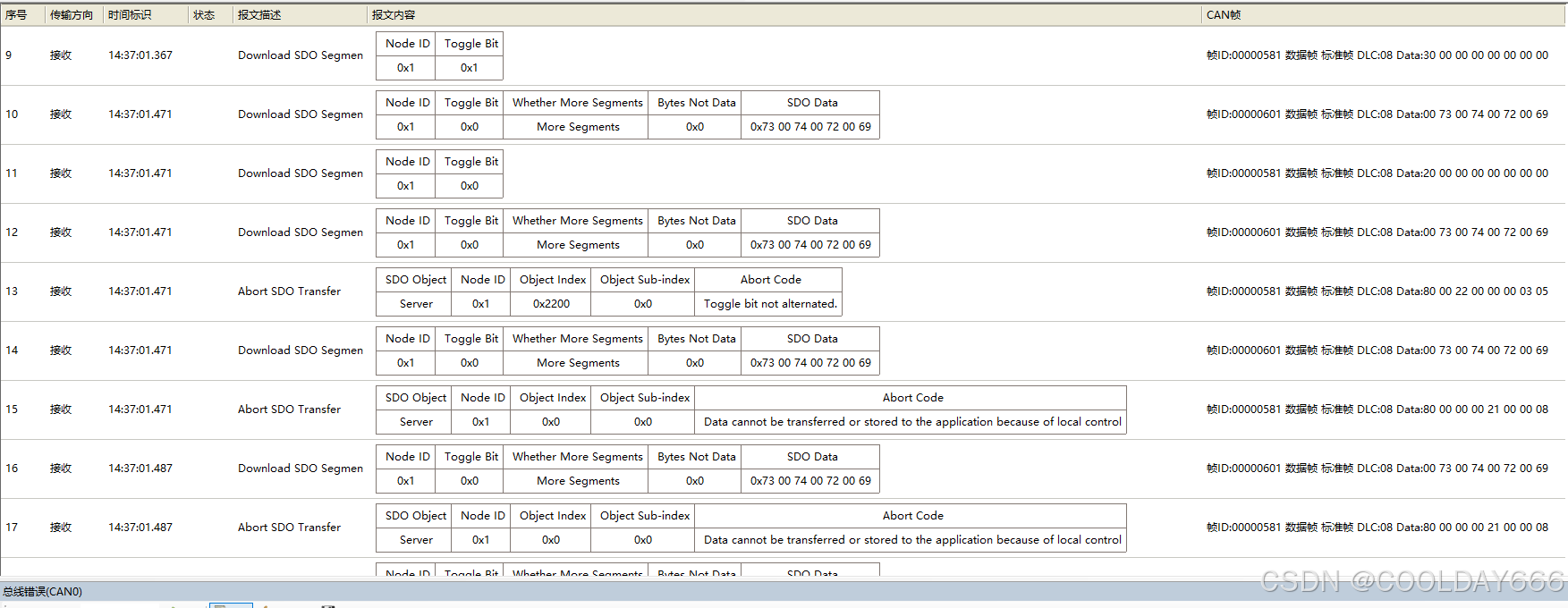Select CAN frame text in row 12

click(1377, 232)
